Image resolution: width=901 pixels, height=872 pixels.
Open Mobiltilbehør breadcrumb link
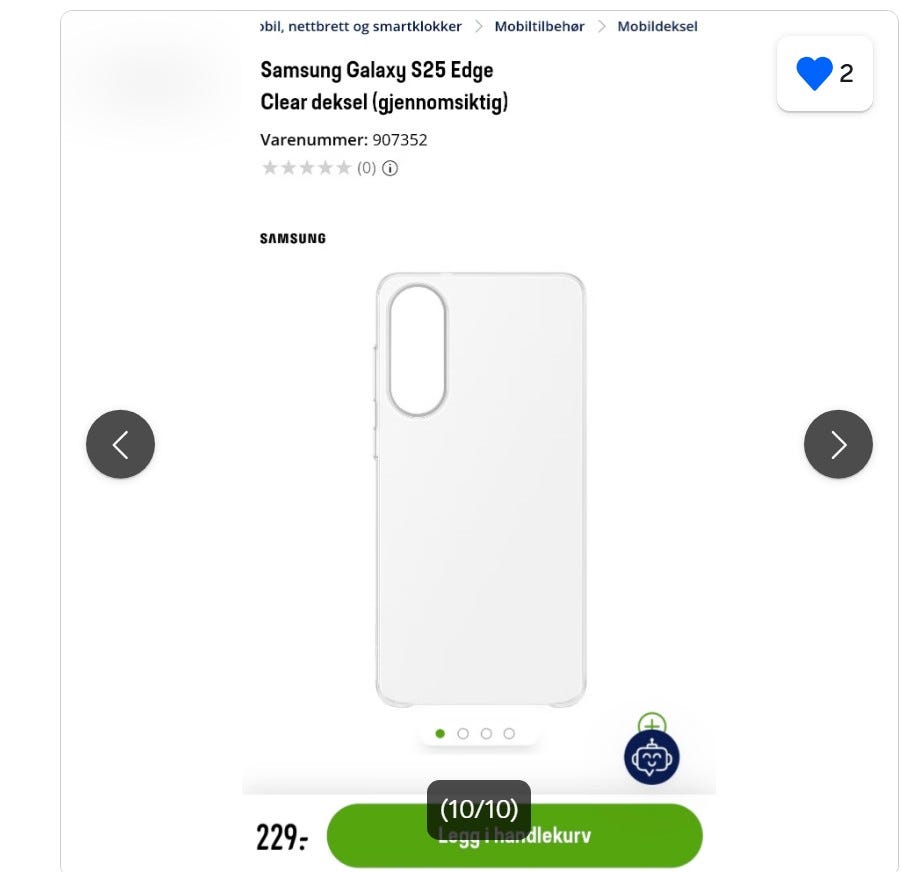coord(539,26)
